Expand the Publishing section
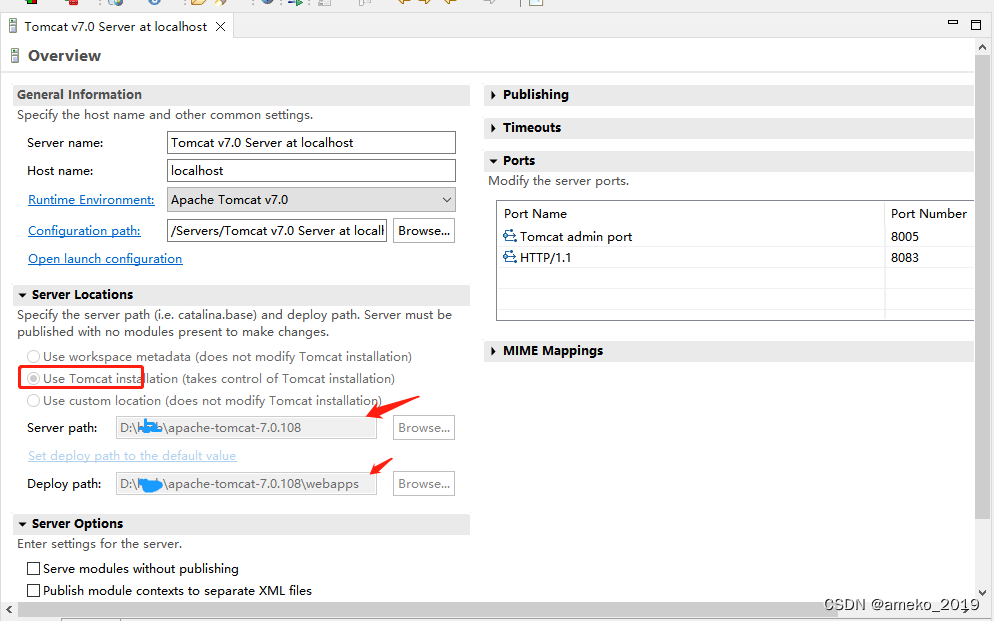 493,95
